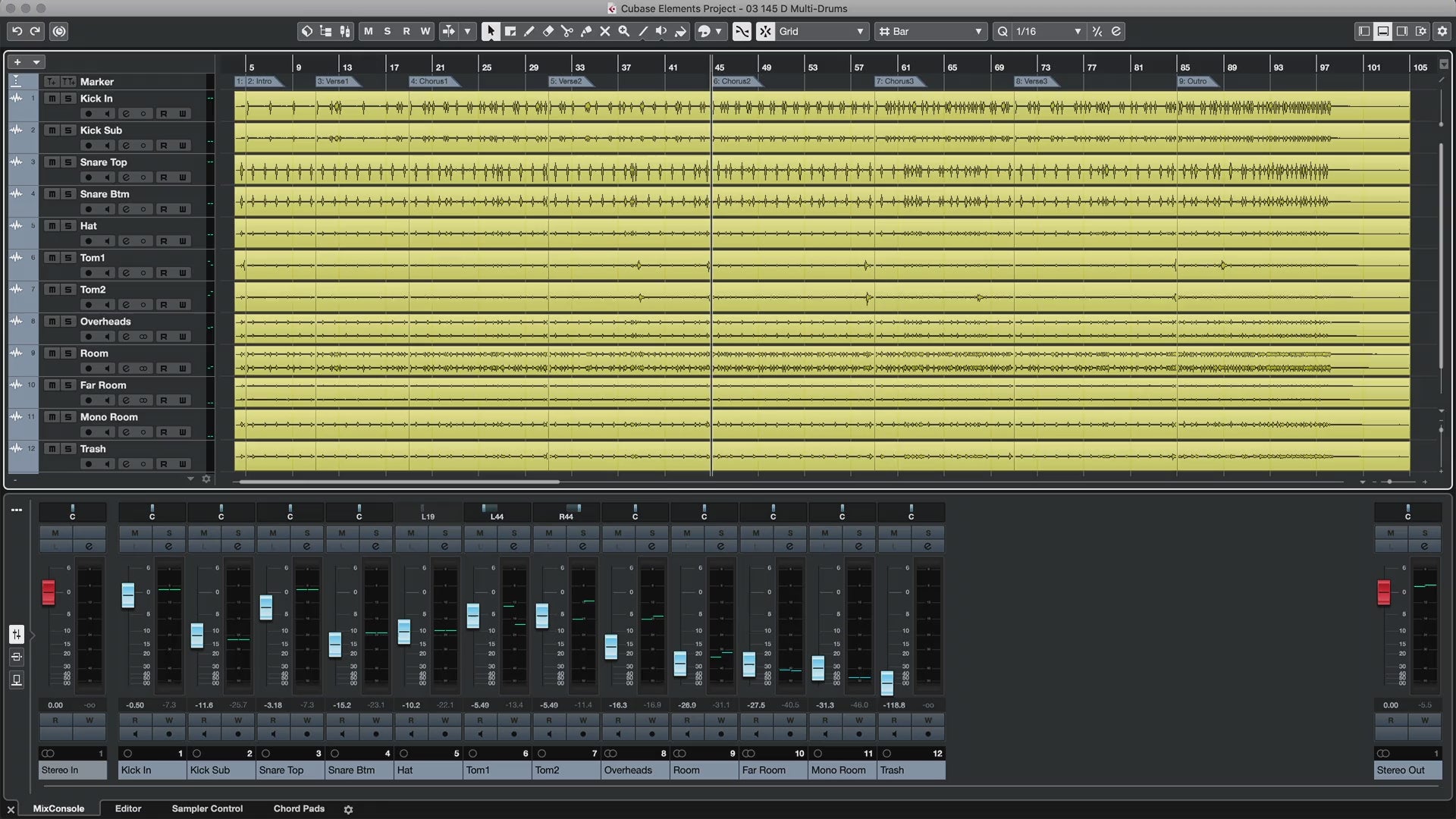Select the Line tool
The height and width of the screenshot is (819, 1456).
pos(642,31)
